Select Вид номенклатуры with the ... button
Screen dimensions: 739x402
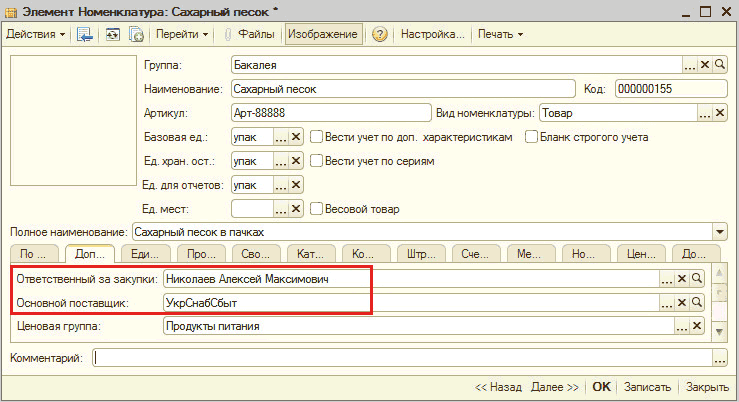pos(705,113)
